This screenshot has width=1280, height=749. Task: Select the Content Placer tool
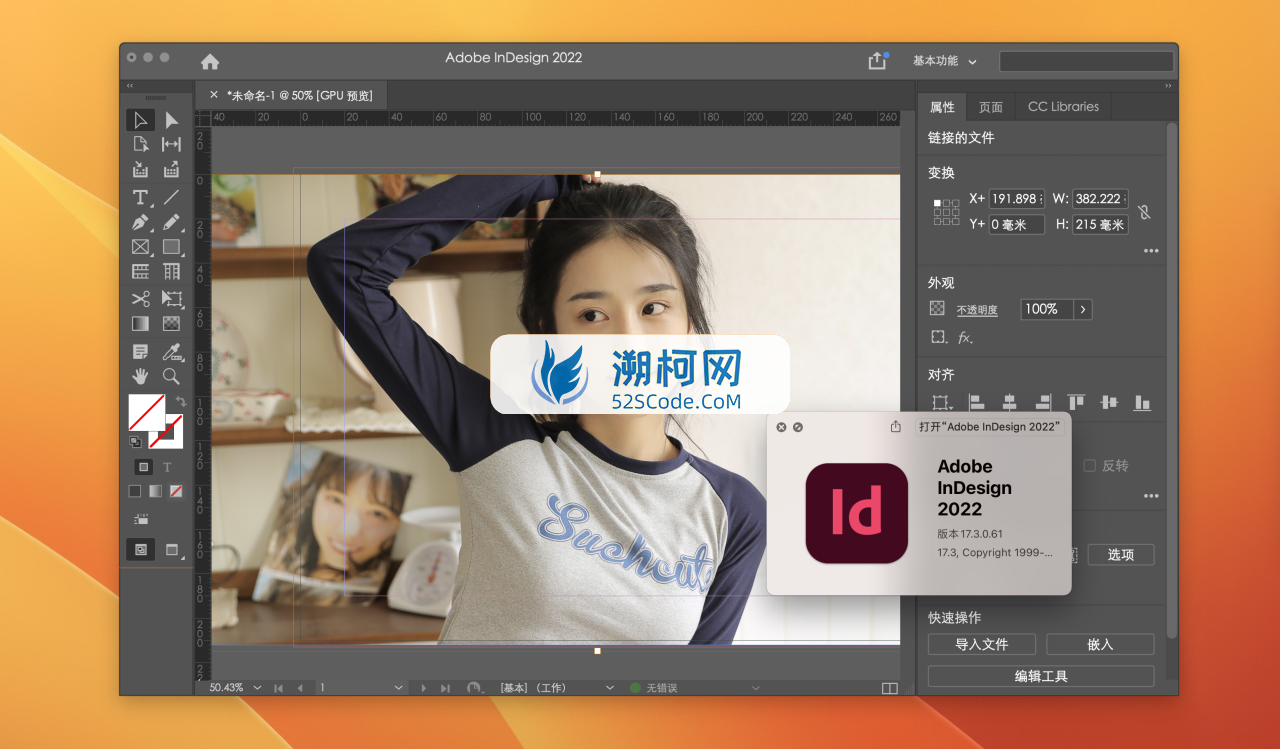(x=171, y=169)
